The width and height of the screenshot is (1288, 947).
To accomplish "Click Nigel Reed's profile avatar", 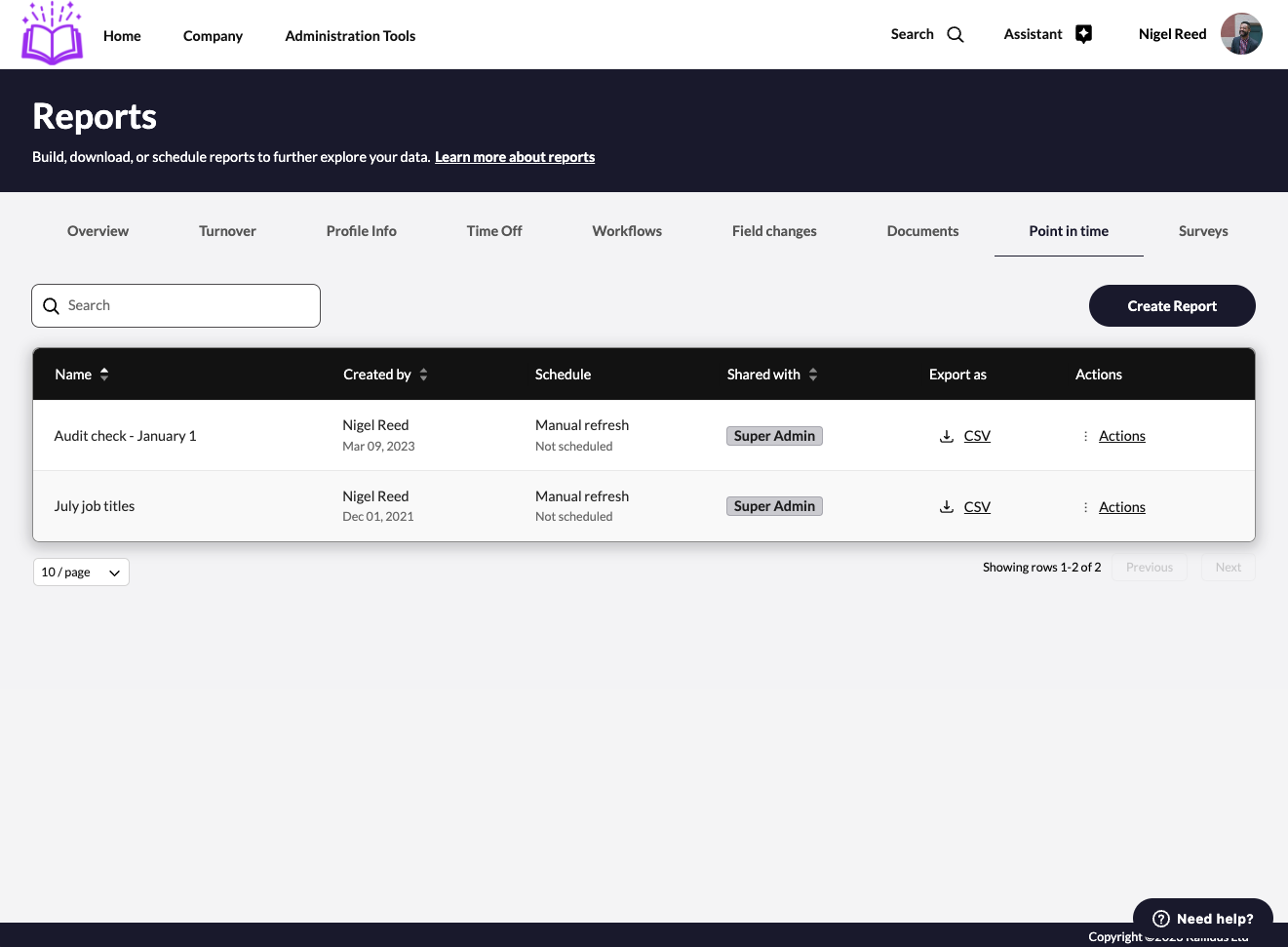I will pyautogui.click(x=1241, y=34).
